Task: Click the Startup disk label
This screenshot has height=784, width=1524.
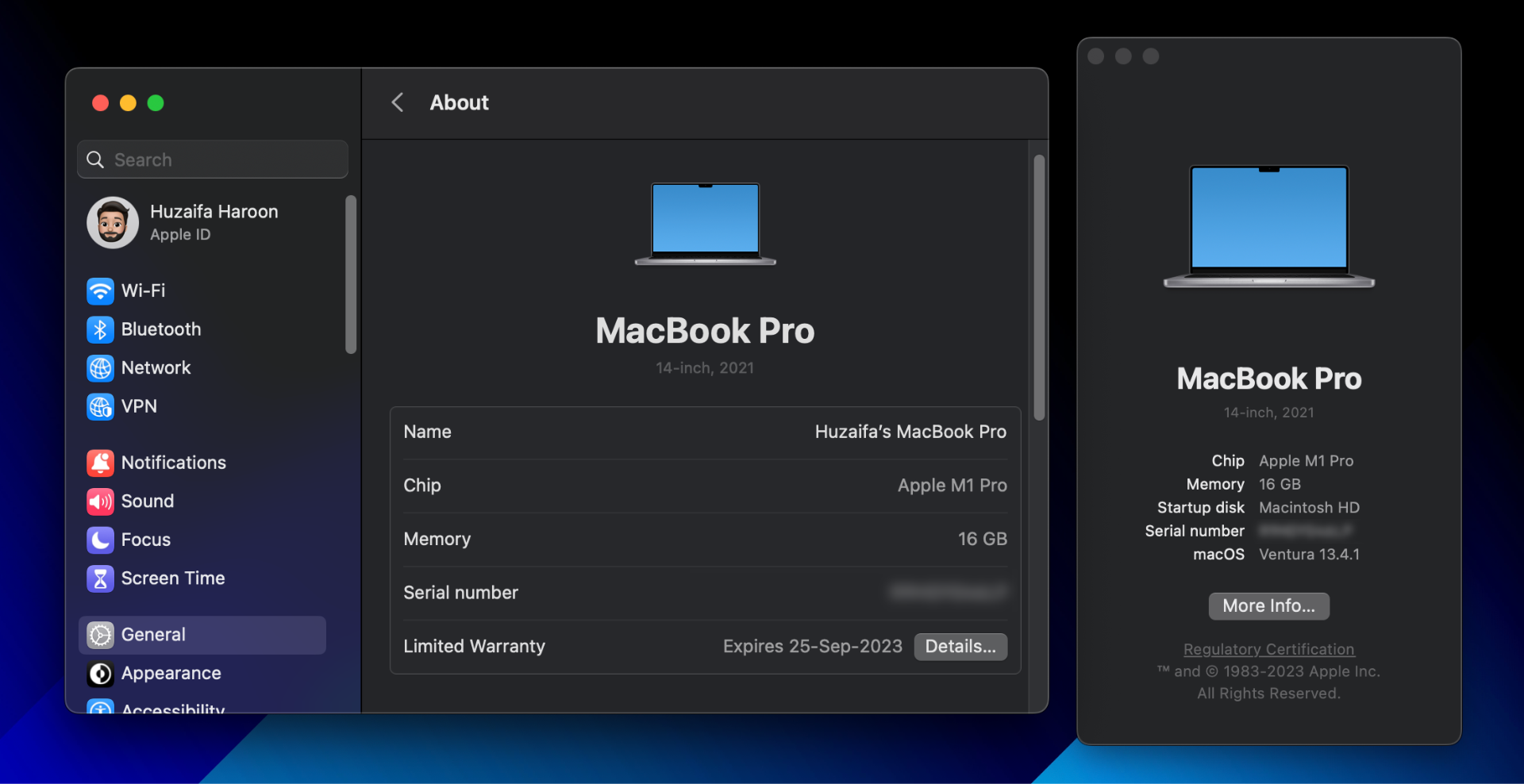Action: (1201, 508)
